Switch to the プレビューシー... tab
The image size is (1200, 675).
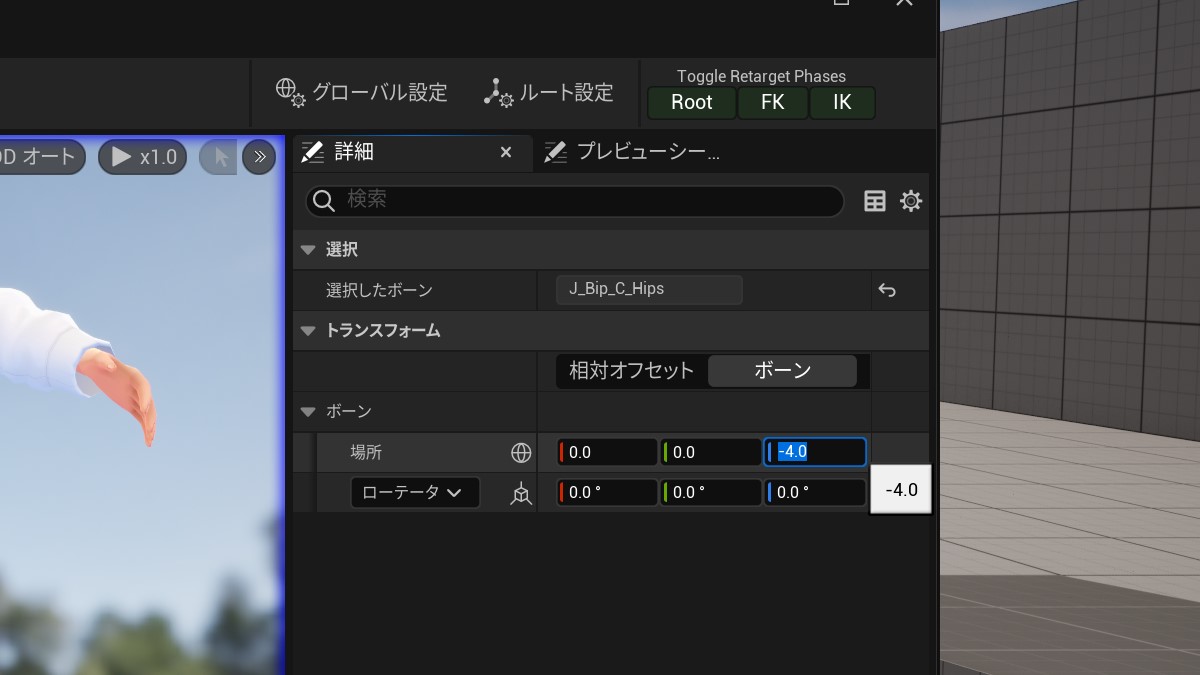pos(632,152)
